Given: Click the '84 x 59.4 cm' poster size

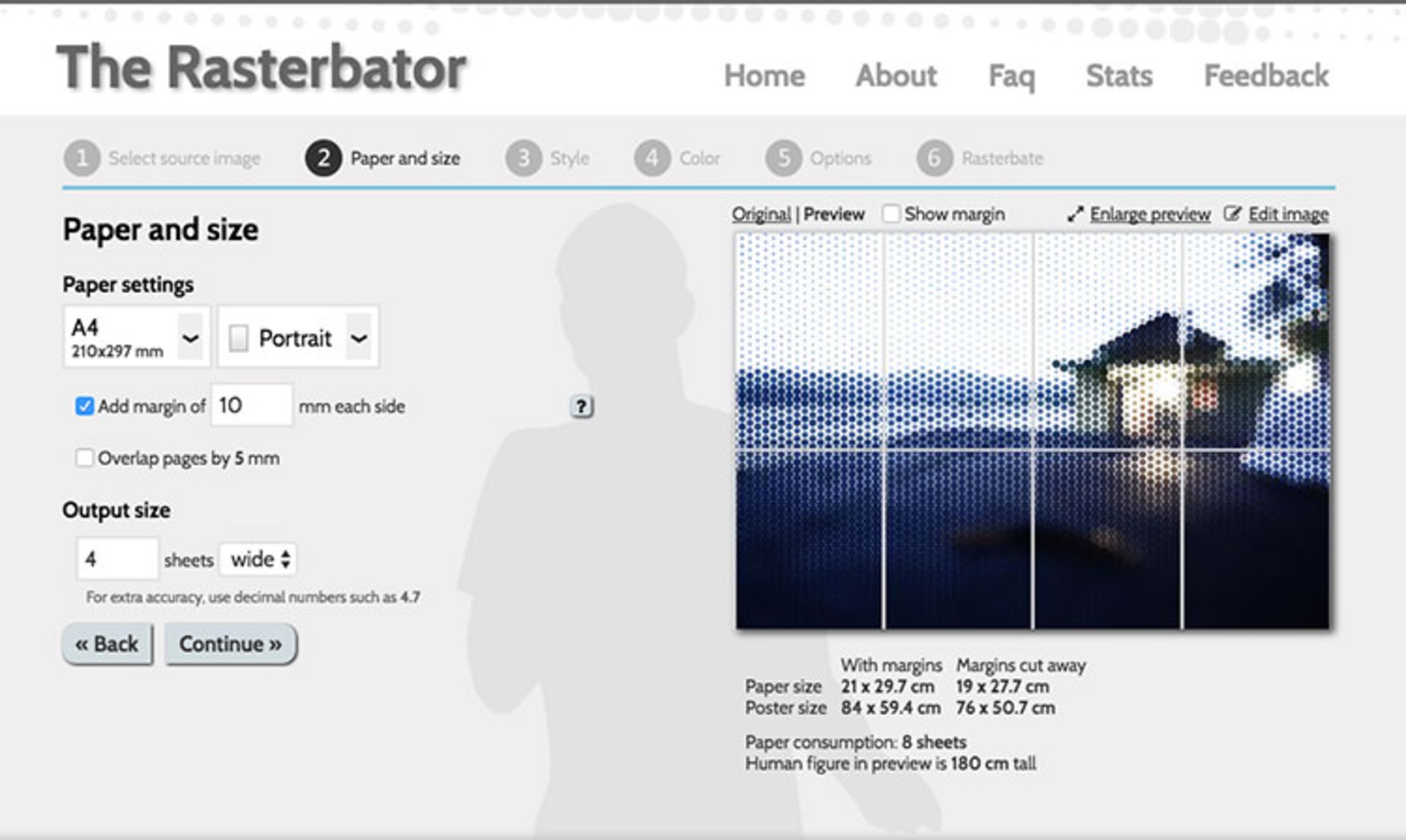Looking at the screenshot, I should [x=890, y=708].
